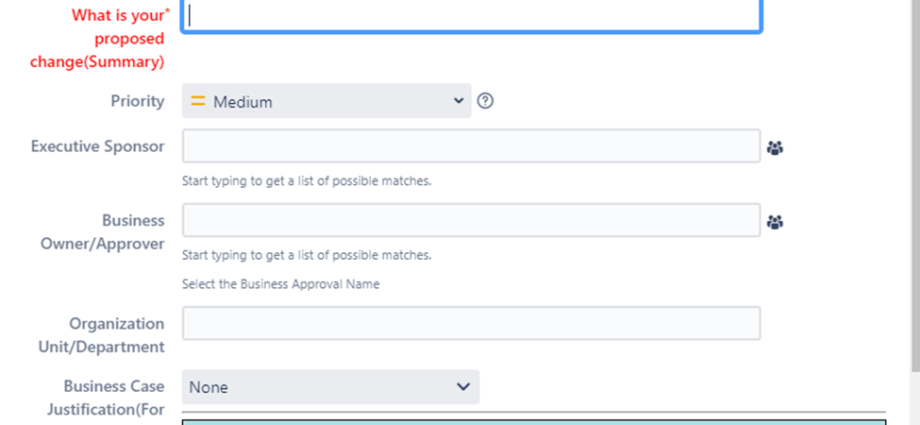Screen dimensions: 920x425
Task: Expand the Business Case Justification None dropdown
Action: click(330, 387)
